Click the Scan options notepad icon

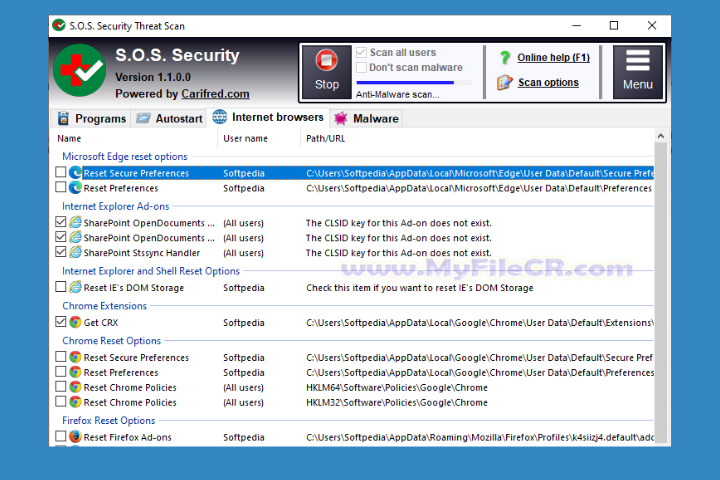pos(504,83)
